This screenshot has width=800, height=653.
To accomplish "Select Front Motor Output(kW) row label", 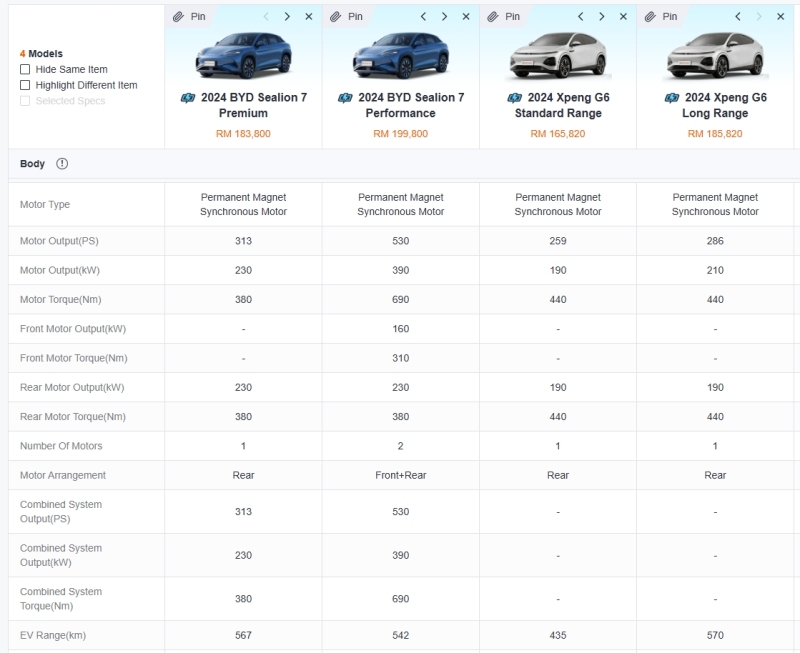I will pos(73,329).
